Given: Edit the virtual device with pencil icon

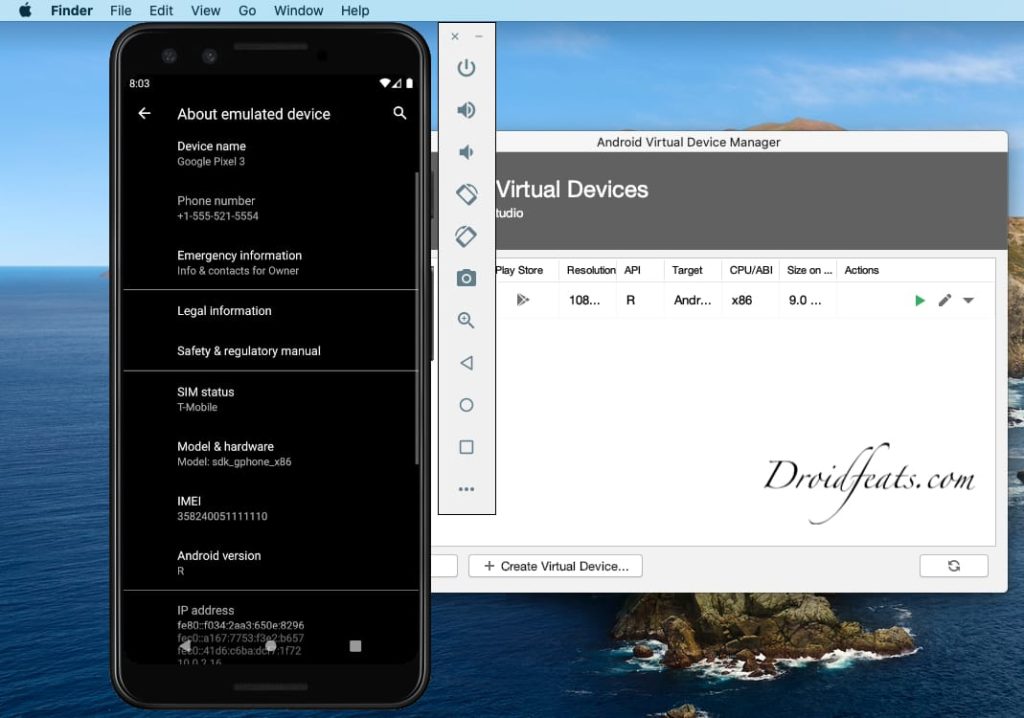Looking at the screenshot, I should 945,300.
